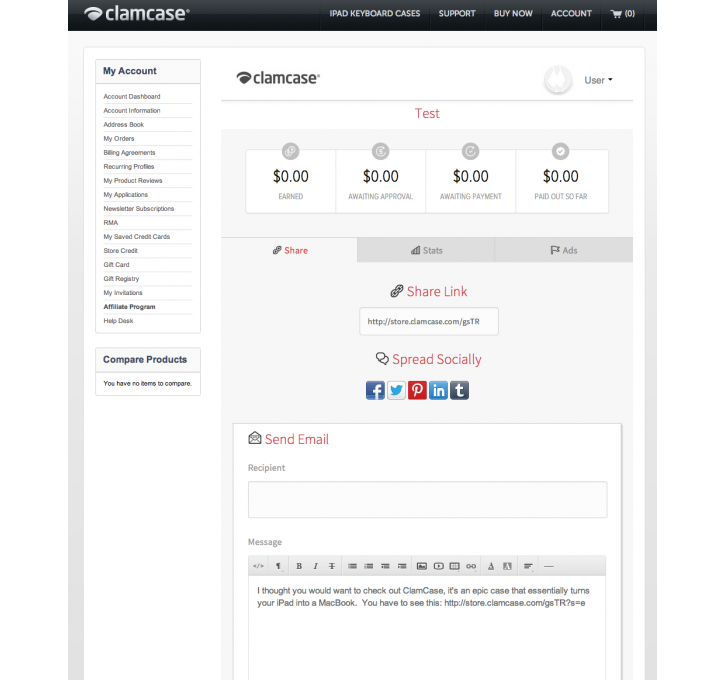Open the Help Desk
Screen dimensions: 725x680
118,321
